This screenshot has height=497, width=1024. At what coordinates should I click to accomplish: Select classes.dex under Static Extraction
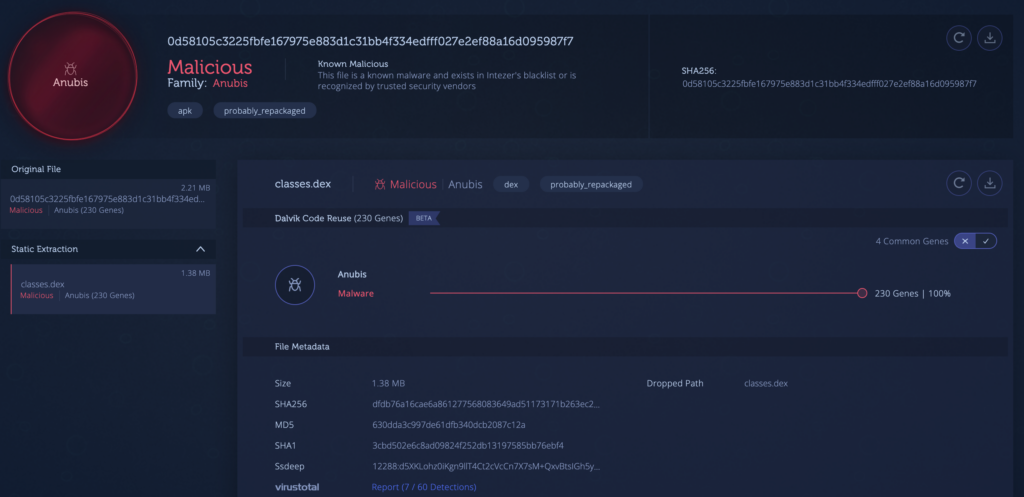113,289
